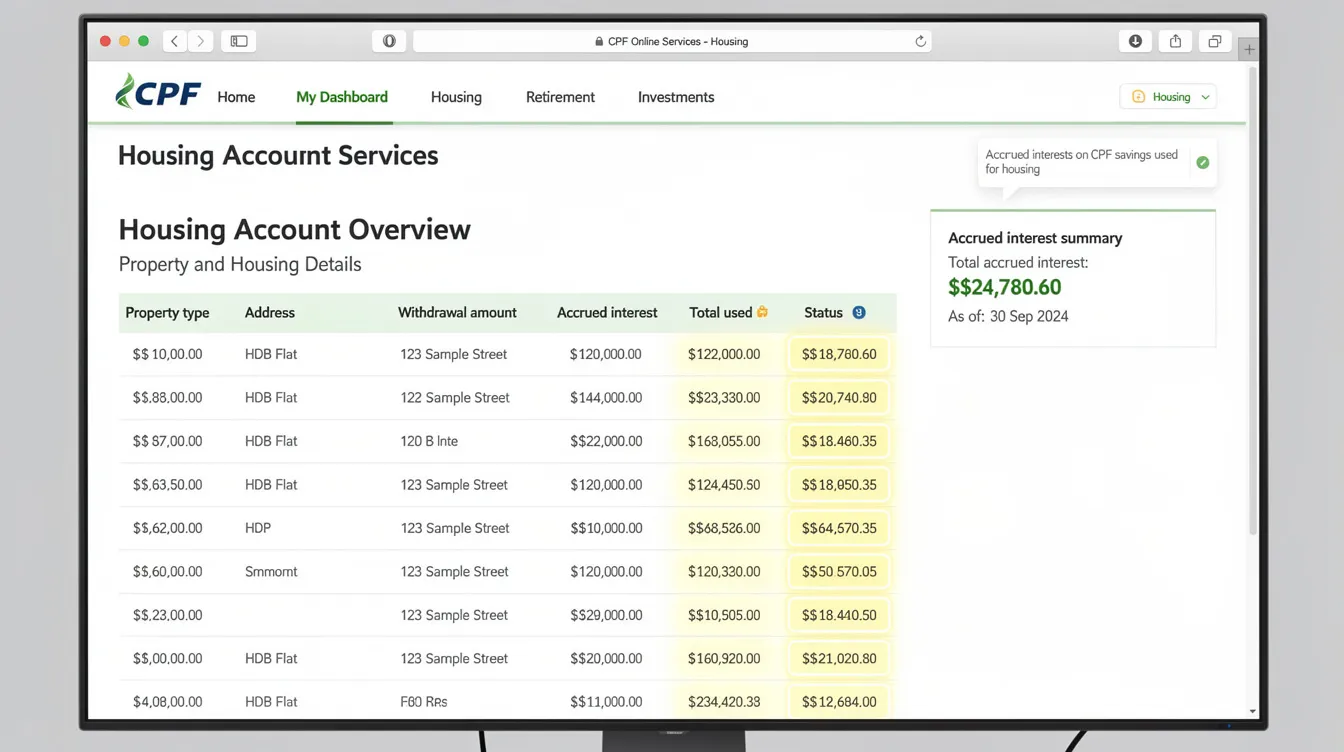Screen dimensions: 1344x752
Task: Sort by Withdrawal amount column header
Action: click(457, 313)
